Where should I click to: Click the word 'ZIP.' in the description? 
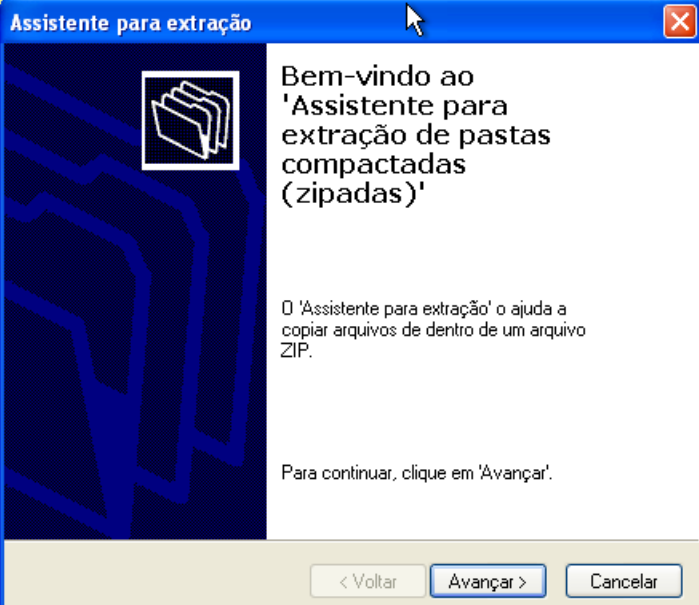(296, 351)
